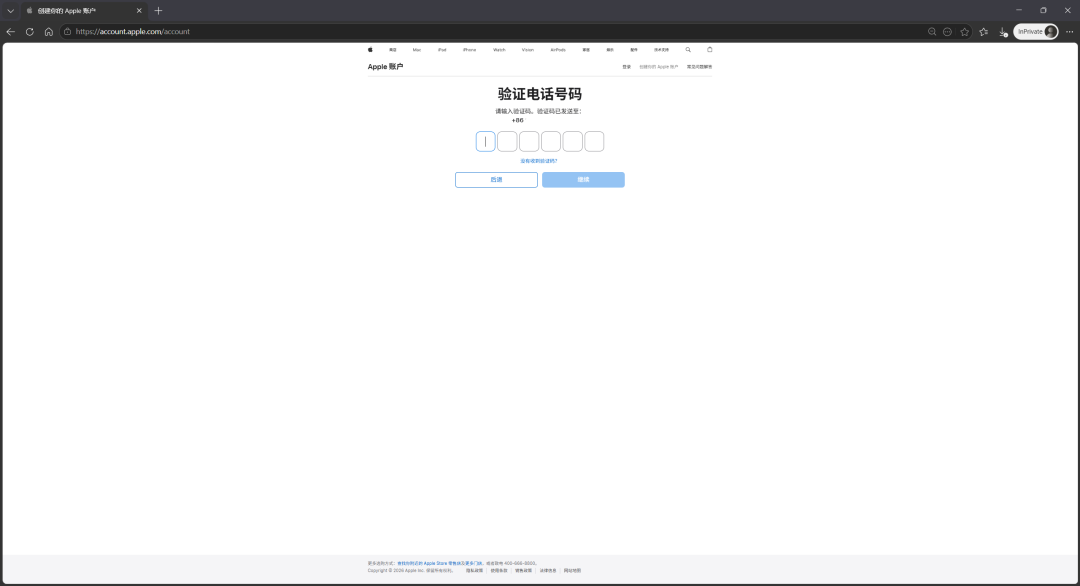This screenshot has width=1080, height=586.
Task: Click the Apple logo in the navigation bar
Action: pyautogui.click(x=370, y=49)
